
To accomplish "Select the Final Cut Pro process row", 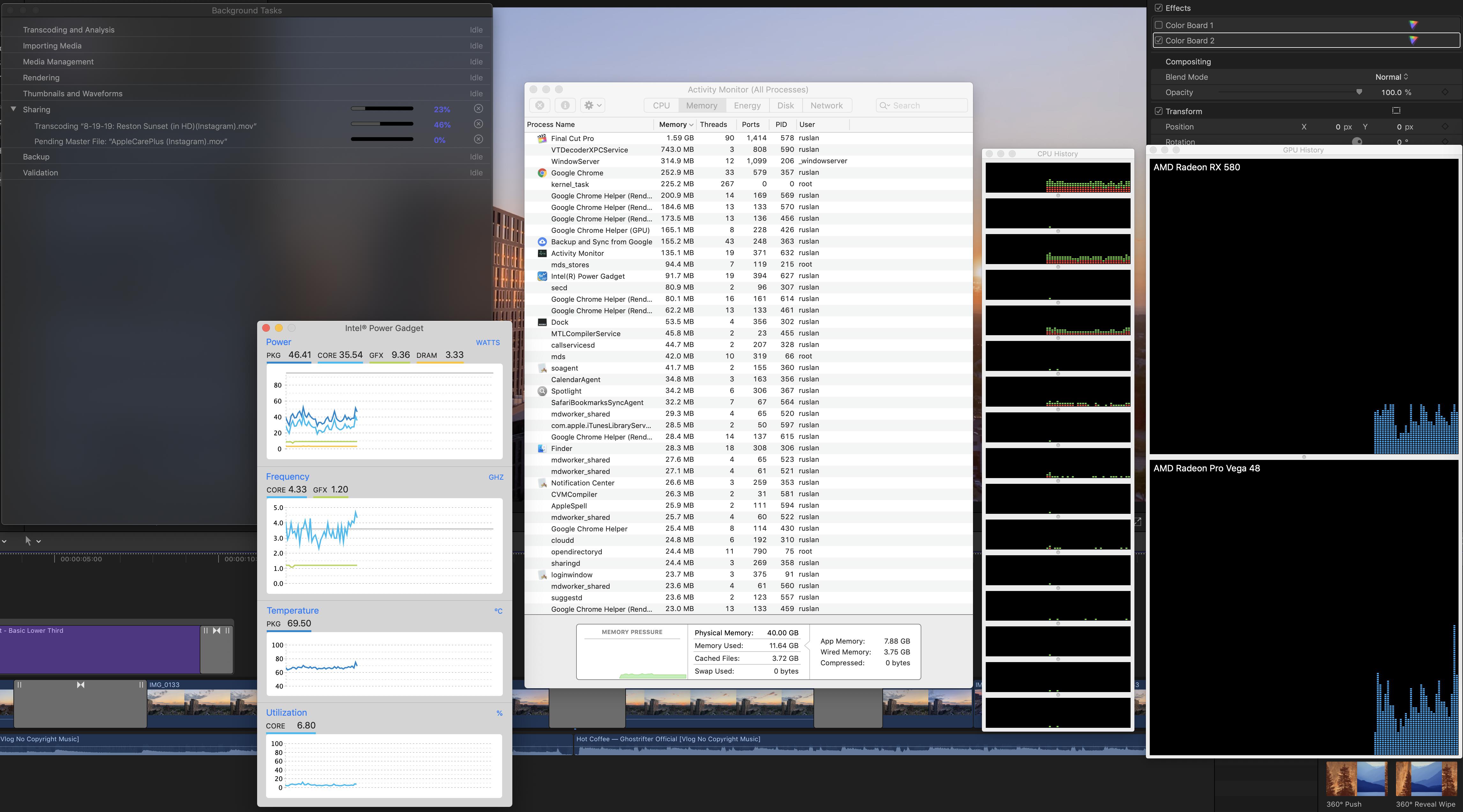I will pos(573,138).
